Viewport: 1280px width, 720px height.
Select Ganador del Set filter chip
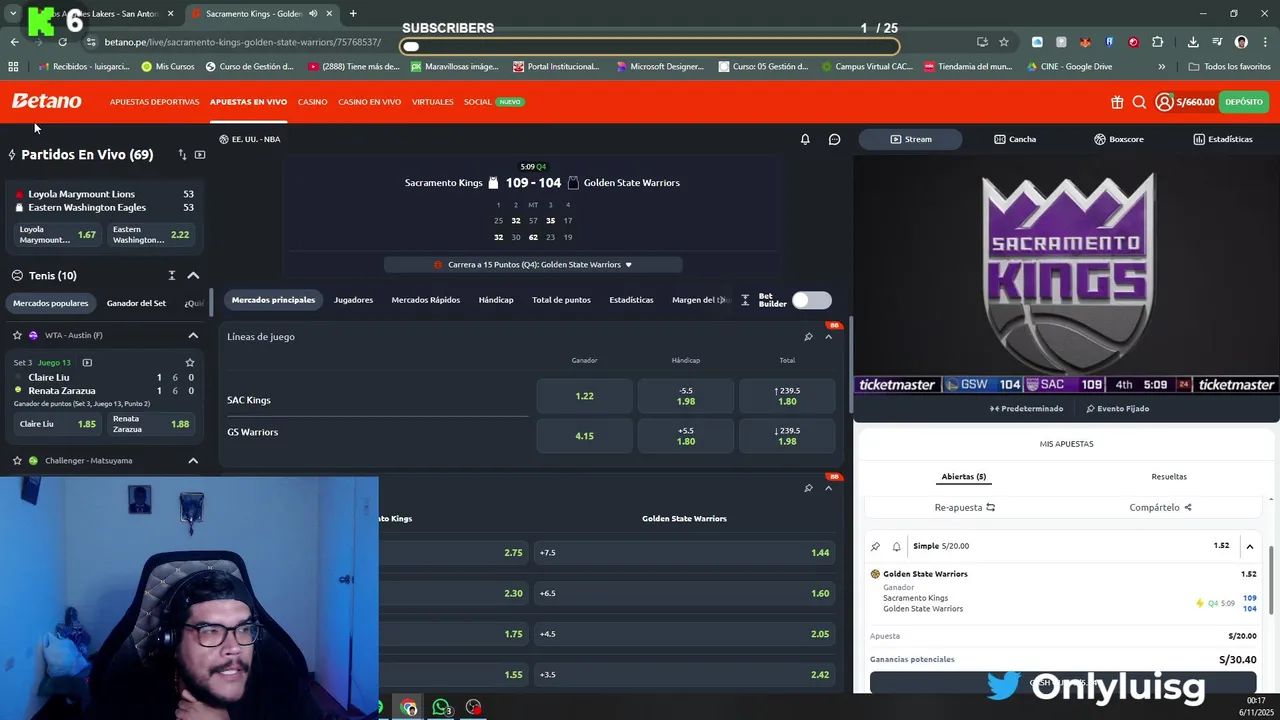pyautogui.click(x=136, y=303)
